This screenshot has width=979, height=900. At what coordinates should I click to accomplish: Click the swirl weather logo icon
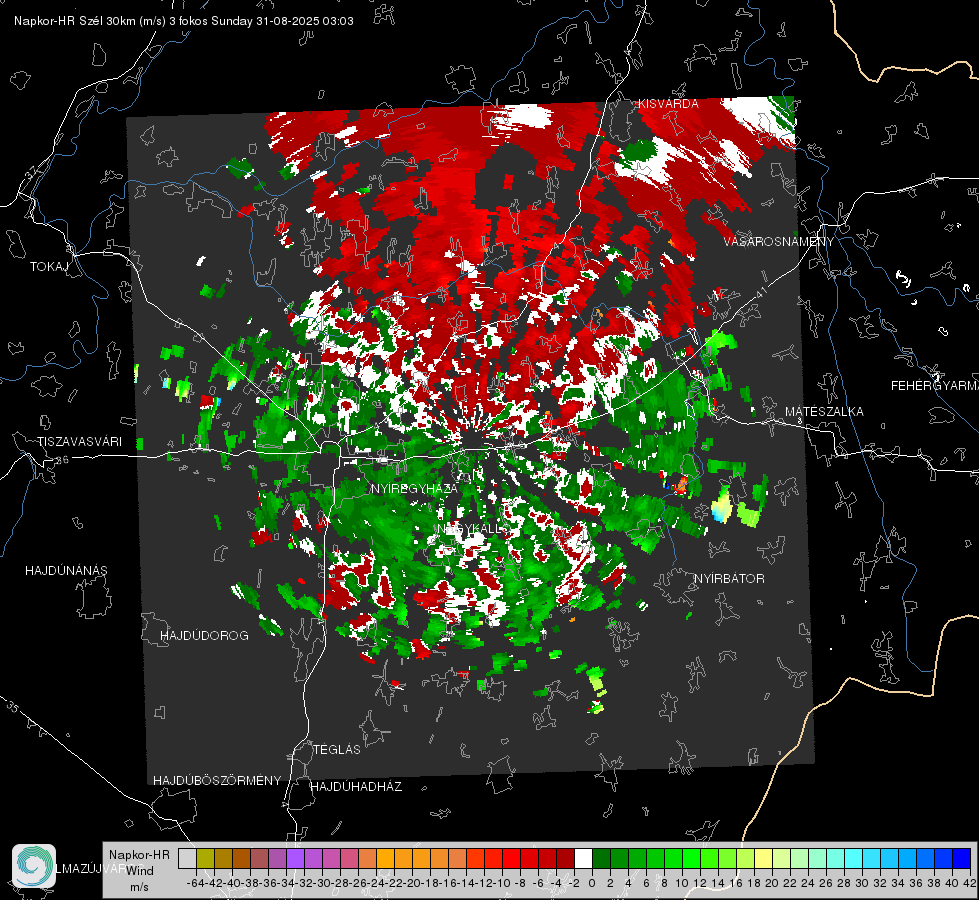tap(34, 866)
